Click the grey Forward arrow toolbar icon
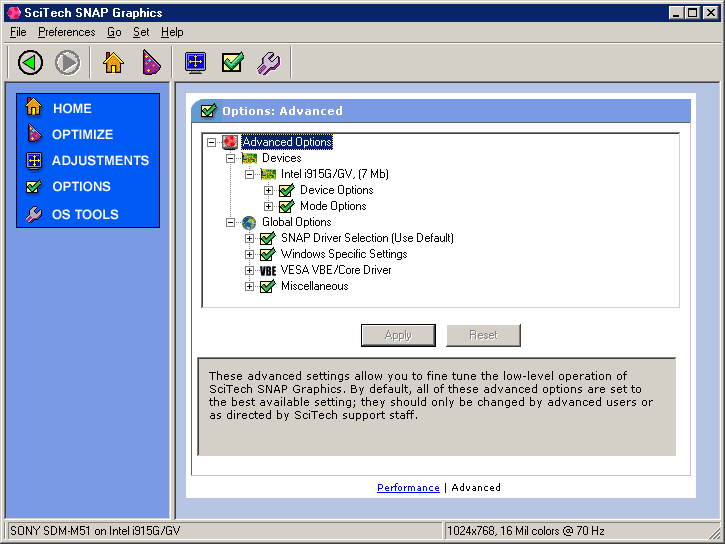Image resolution: width=725 pixels, height=544 pixels. pyautogui.click(x=68, y=62)
